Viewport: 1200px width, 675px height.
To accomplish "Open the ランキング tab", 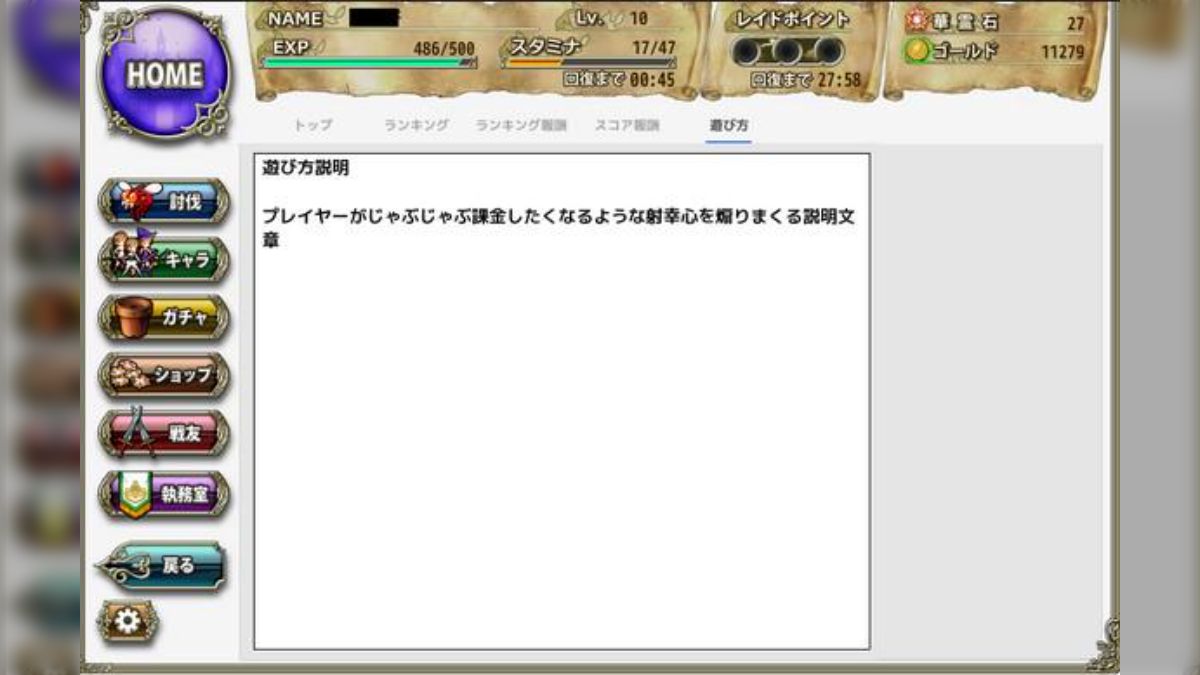I will [x=414, y=126].
